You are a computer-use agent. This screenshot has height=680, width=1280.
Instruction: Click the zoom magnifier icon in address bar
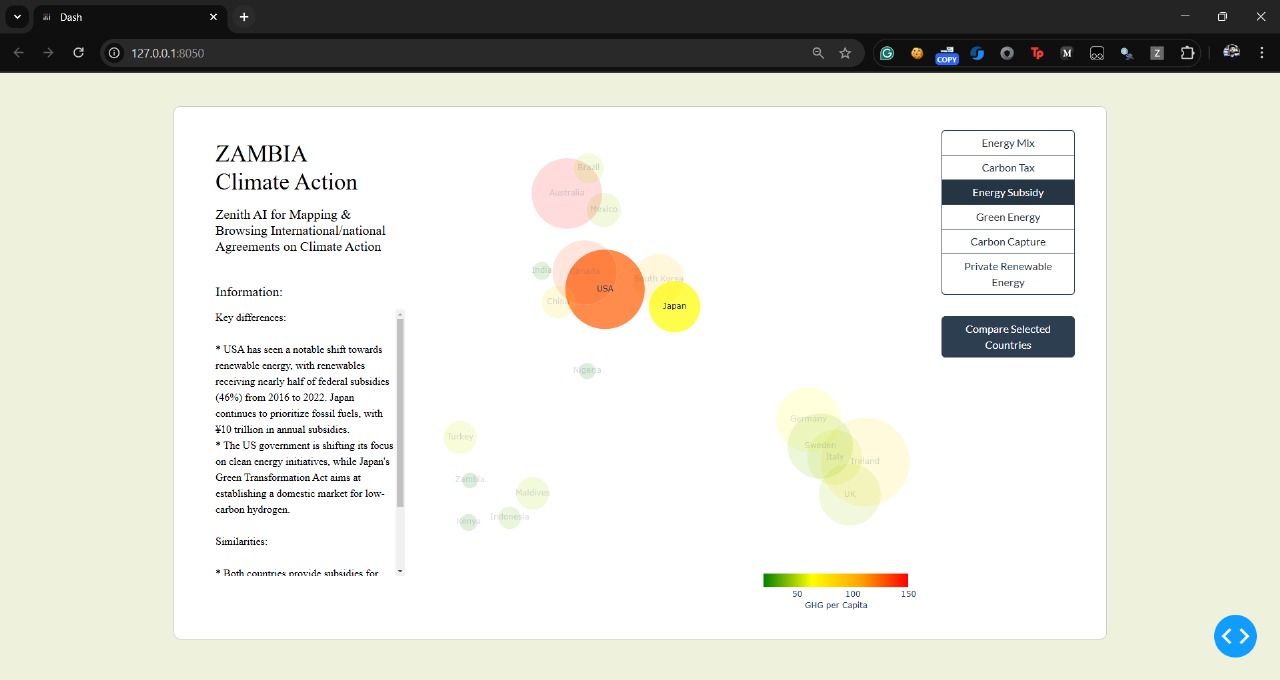click(818, 53)
